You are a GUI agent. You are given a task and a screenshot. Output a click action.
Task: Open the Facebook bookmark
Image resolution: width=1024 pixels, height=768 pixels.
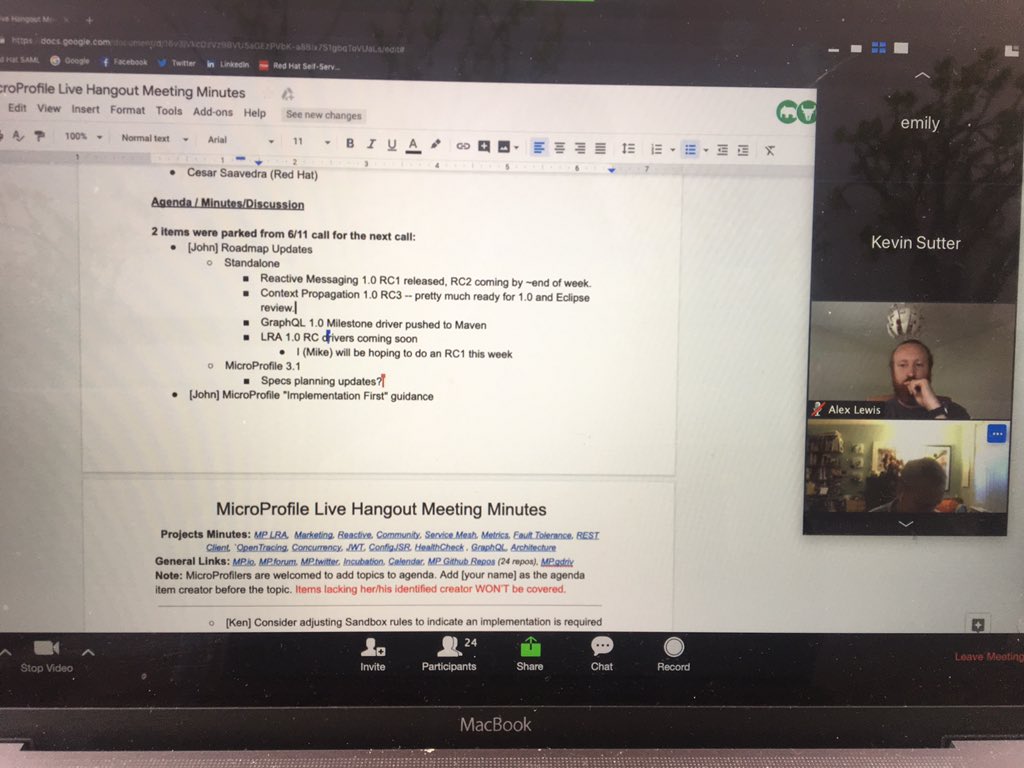[124, 62]
